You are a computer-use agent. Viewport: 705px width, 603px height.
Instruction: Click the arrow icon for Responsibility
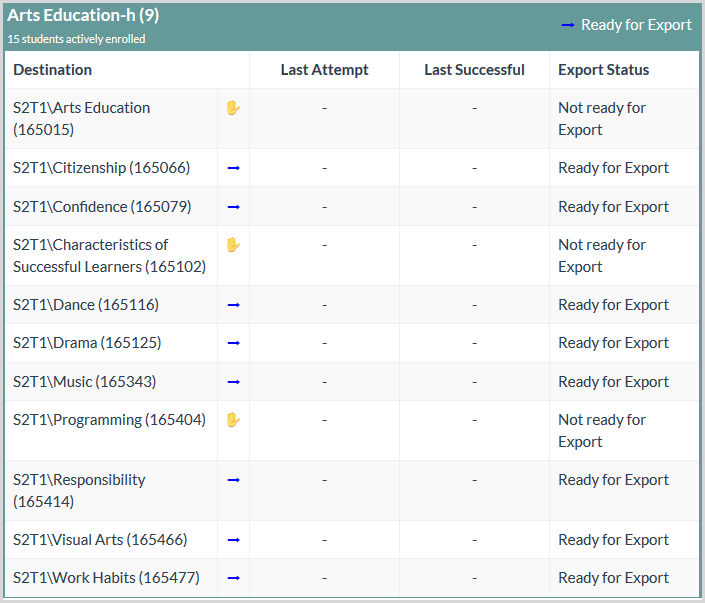coord(234,480)
